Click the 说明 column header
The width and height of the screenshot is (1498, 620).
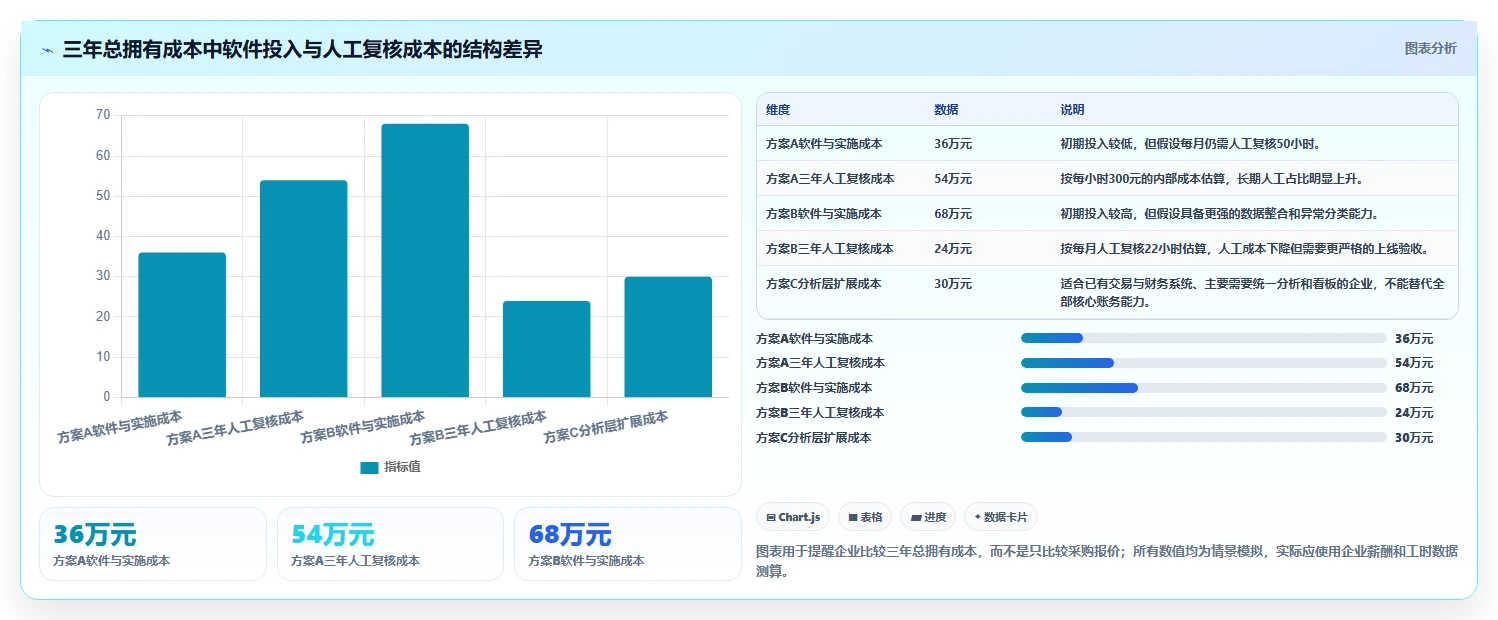[x=1072, y=110]
